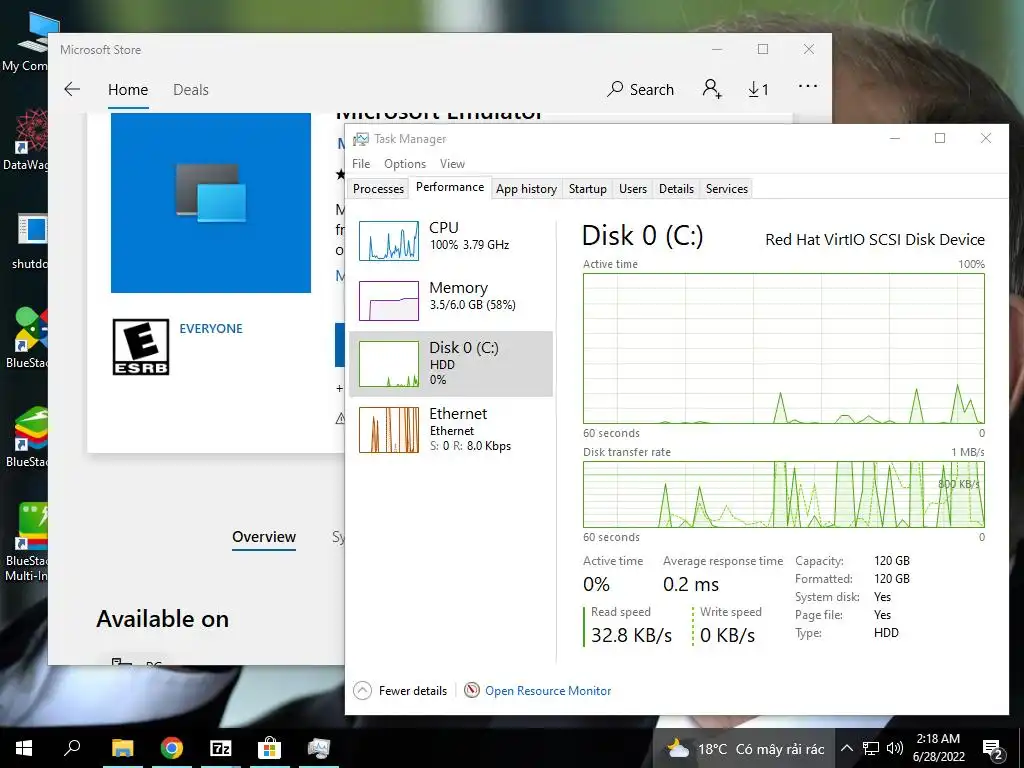Select the Disk 0 (C:) entry
Viewport: 1024px width, 768px height.
tap(451, 364)
